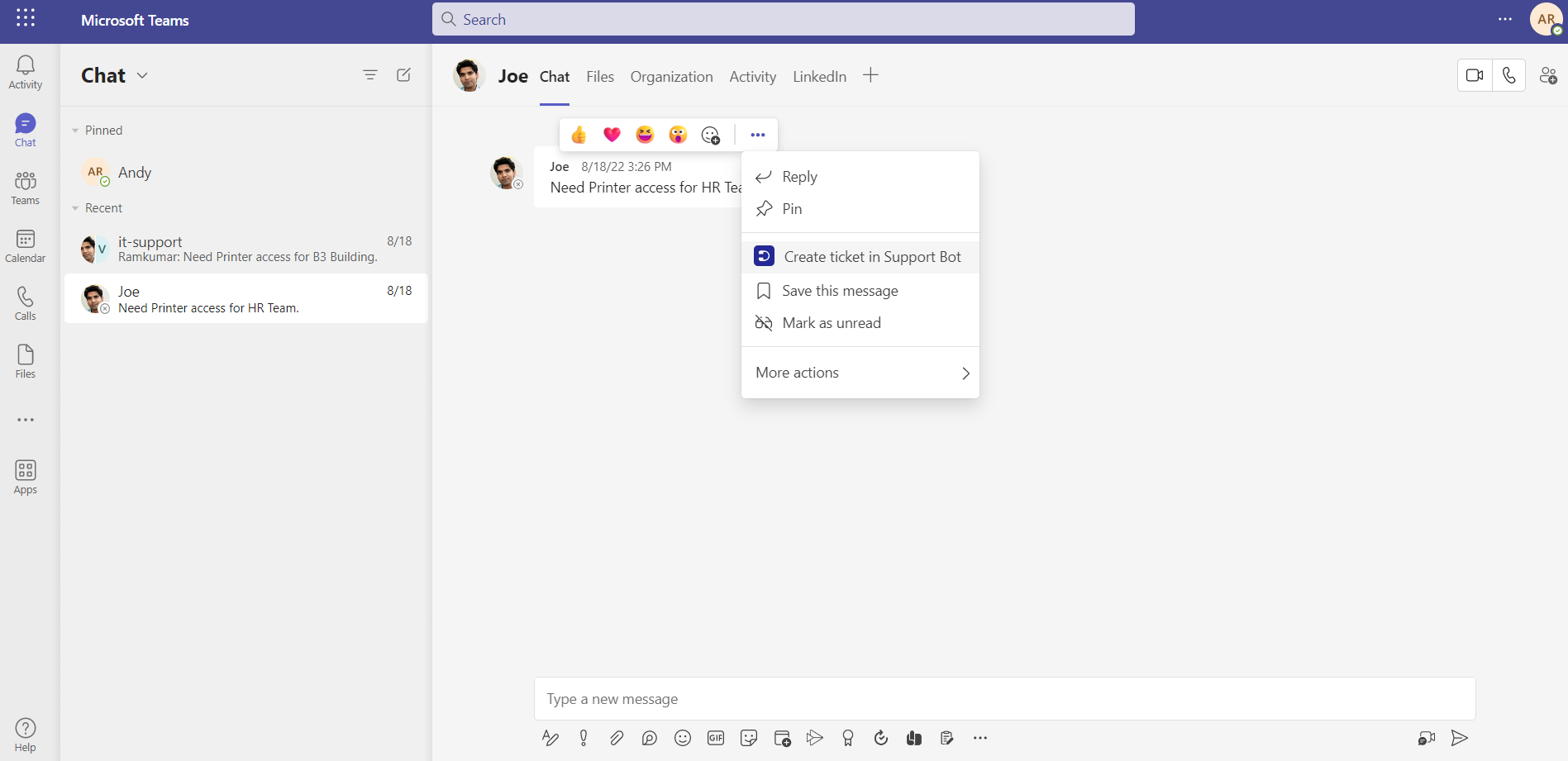Send the message with the send arrow
Image resolution: width=1568 pixels, height=761 pixels.
coord(1460,738)
